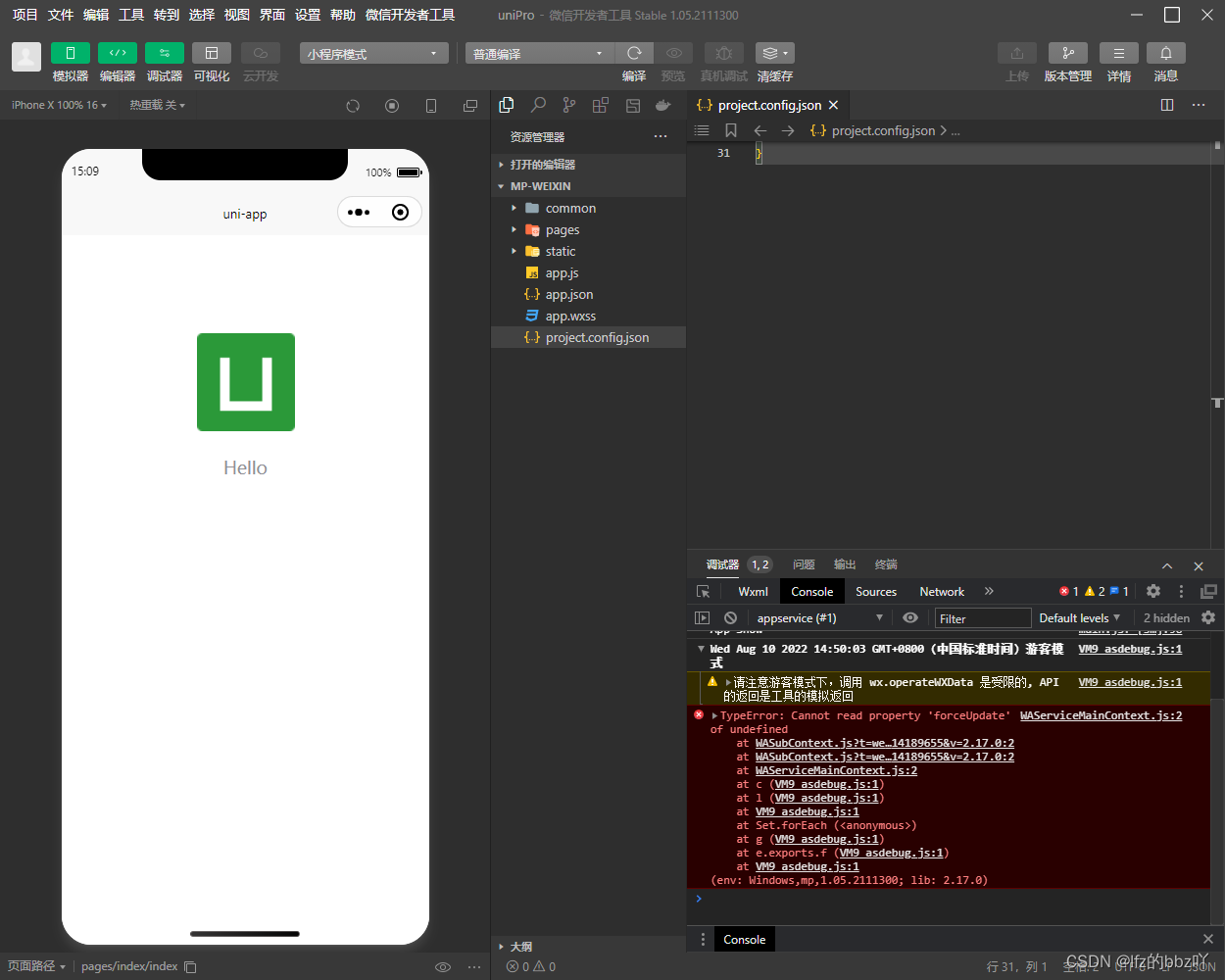Open the 消息 notifications bell

pyautogui.click(x=1166, y=53)
